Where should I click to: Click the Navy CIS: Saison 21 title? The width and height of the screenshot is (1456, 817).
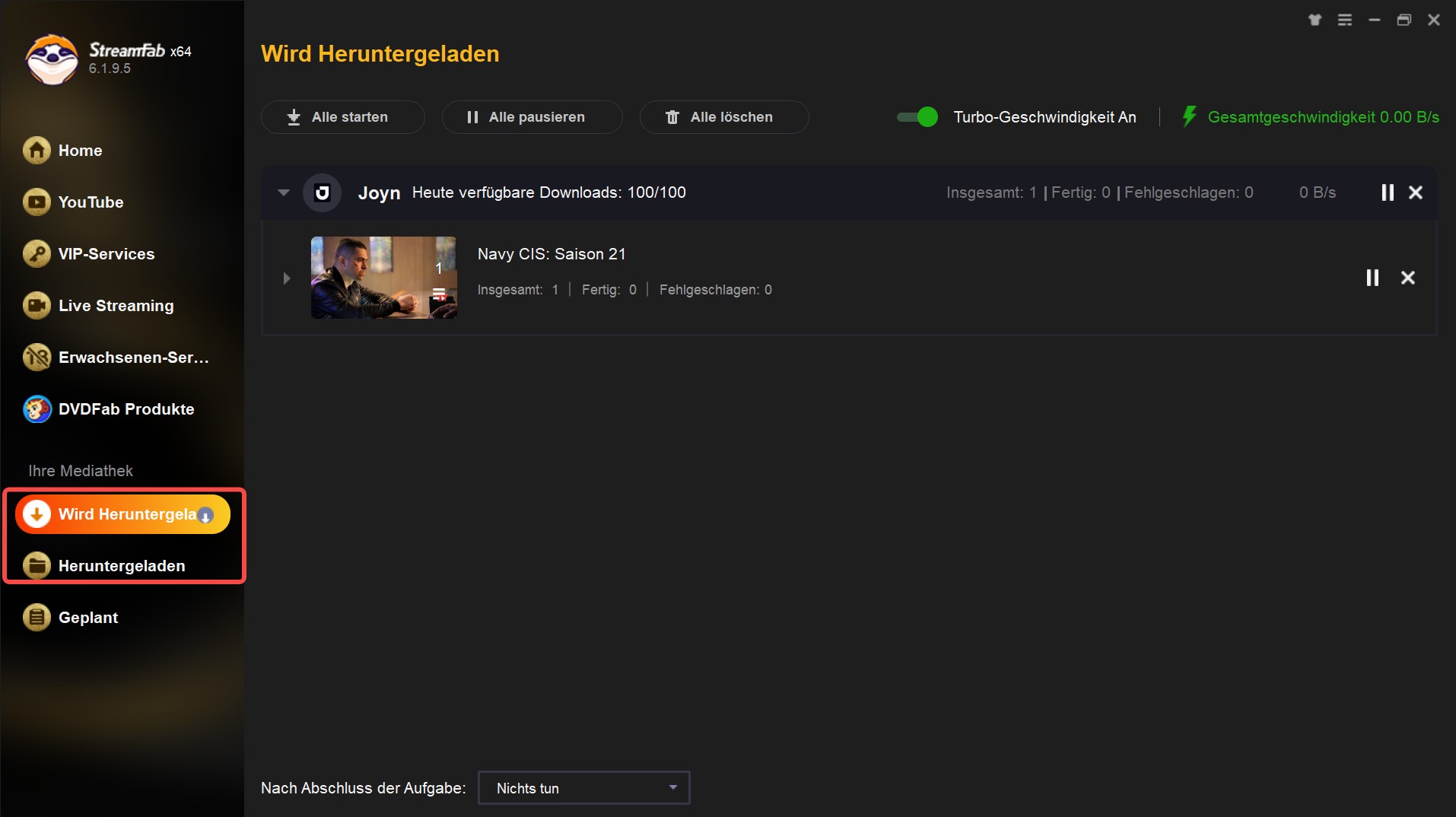tap(552, 254)
